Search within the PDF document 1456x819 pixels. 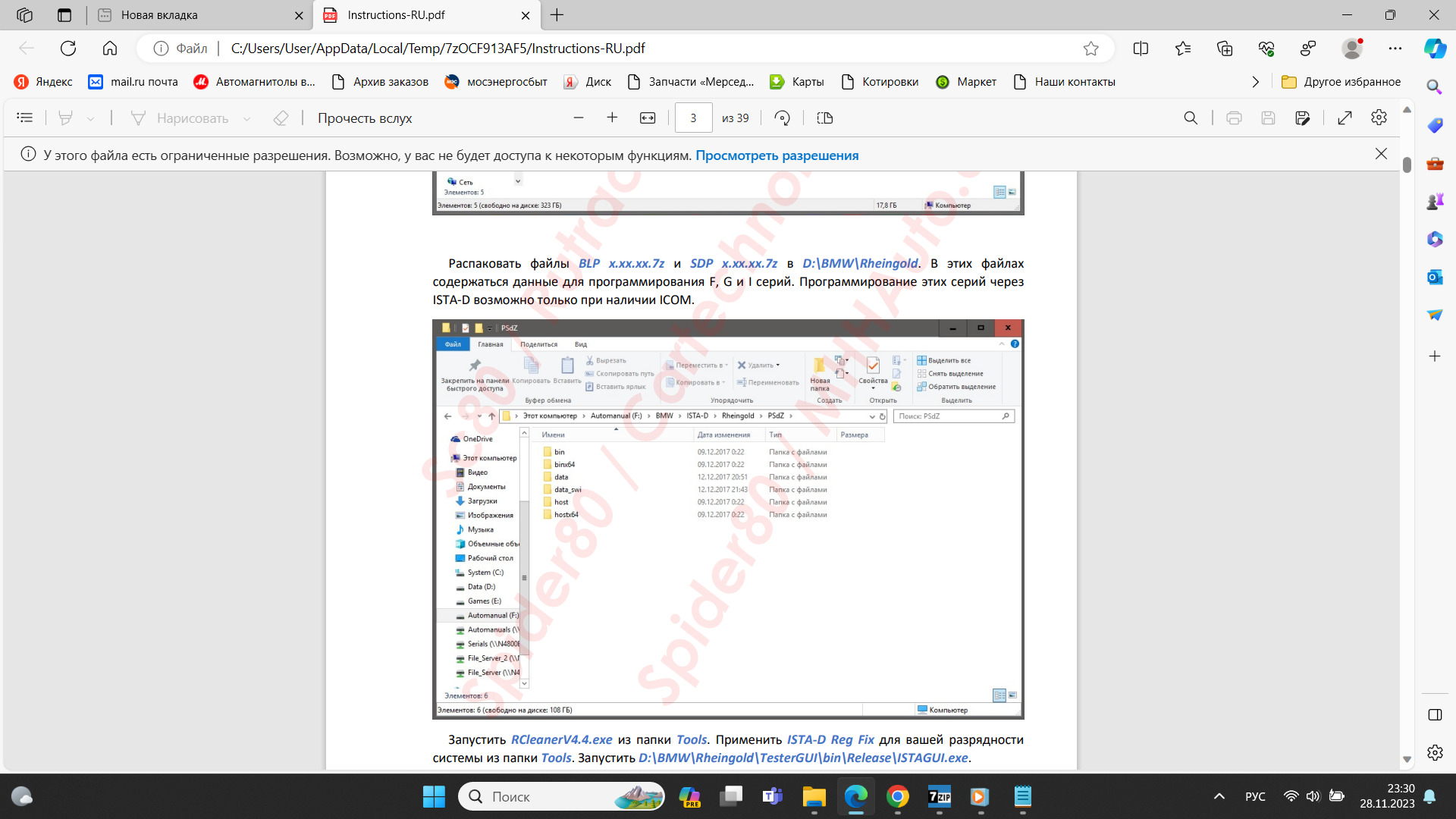click(1191, 118)
